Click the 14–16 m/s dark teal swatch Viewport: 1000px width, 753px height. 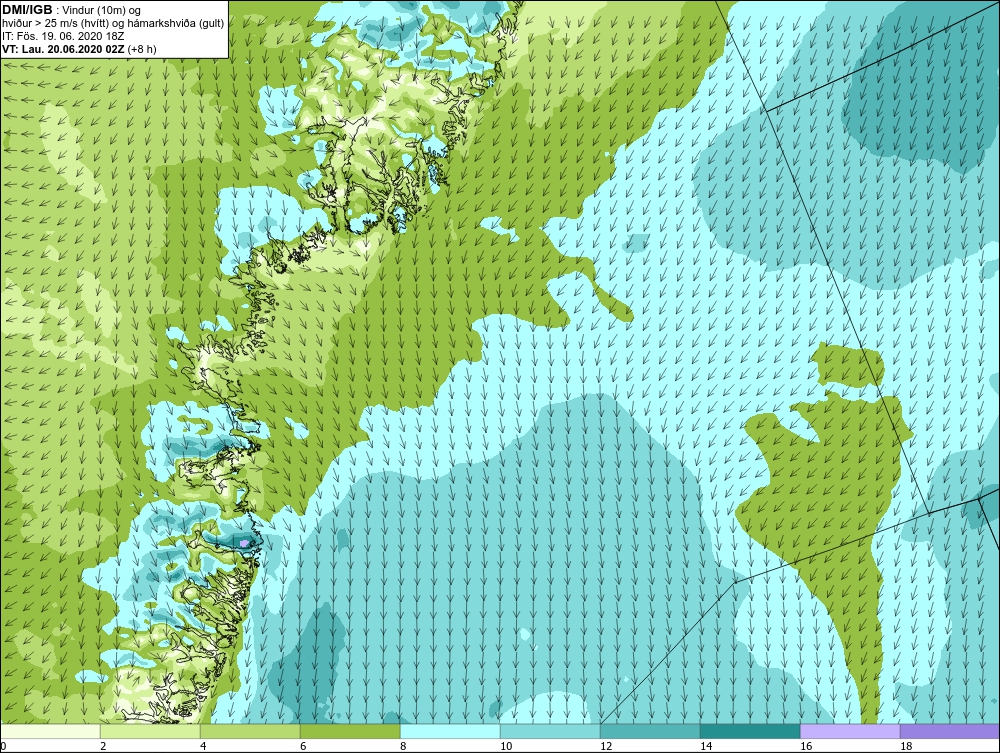750,731
